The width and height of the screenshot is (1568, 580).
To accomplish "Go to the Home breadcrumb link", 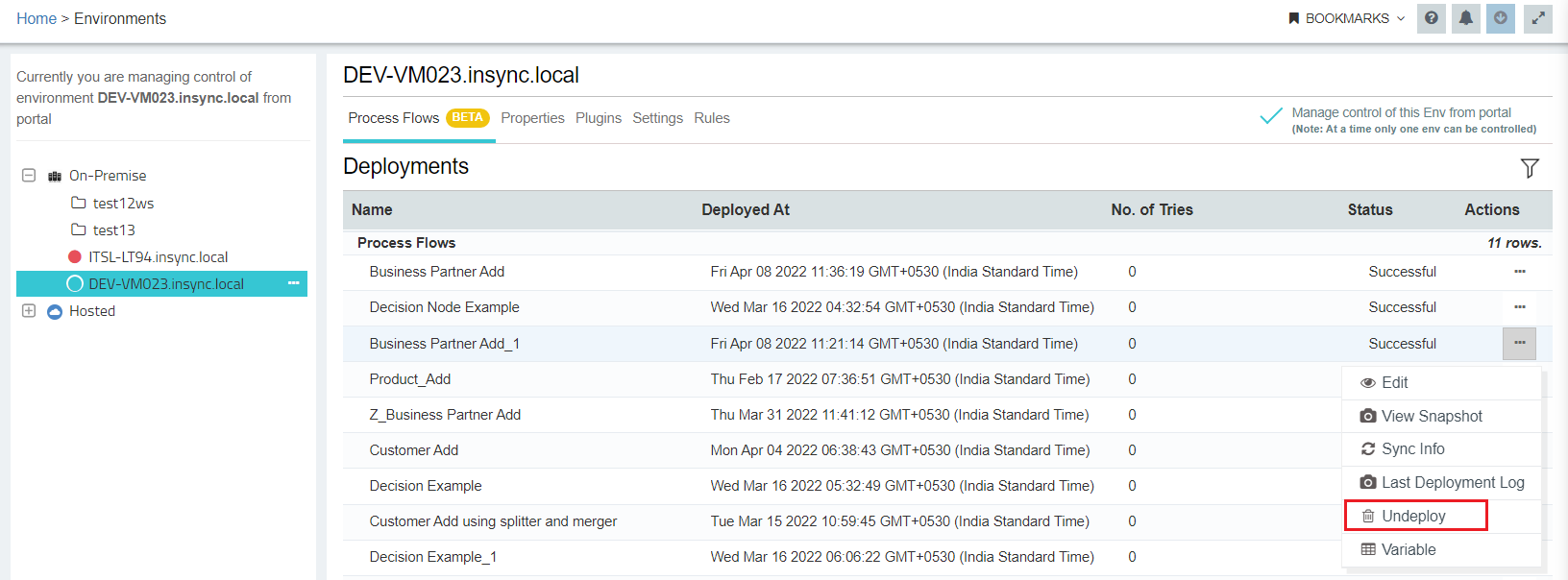I will (37, 18).
